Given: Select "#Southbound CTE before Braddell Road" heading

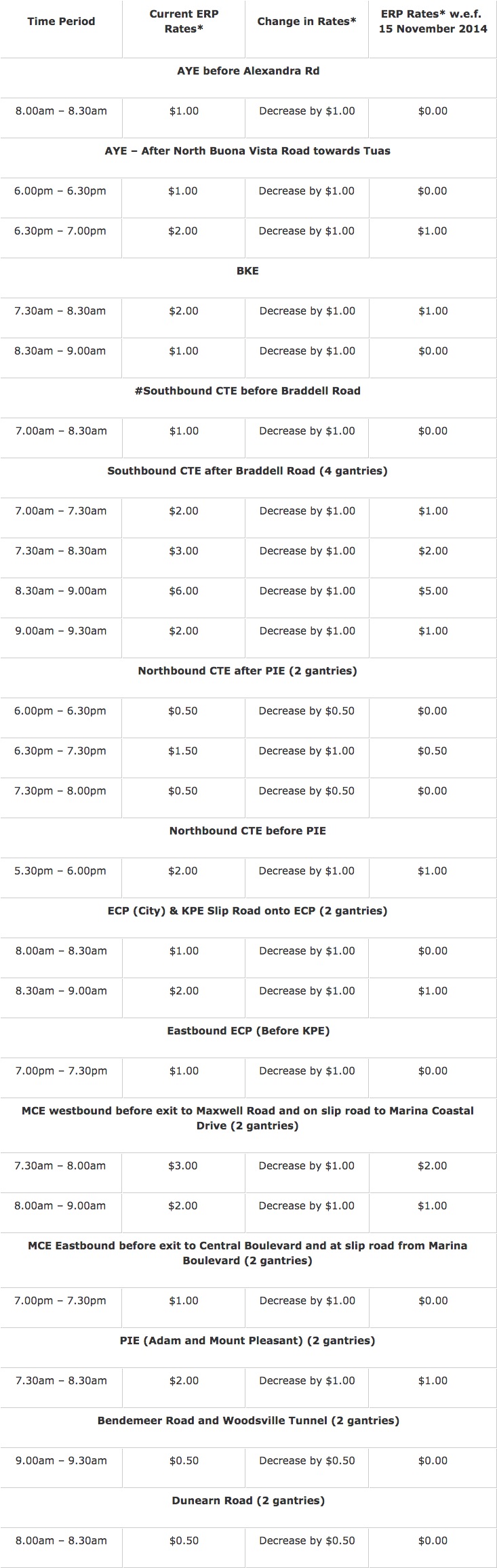Looking at the screenshot, I should point(248,391).
